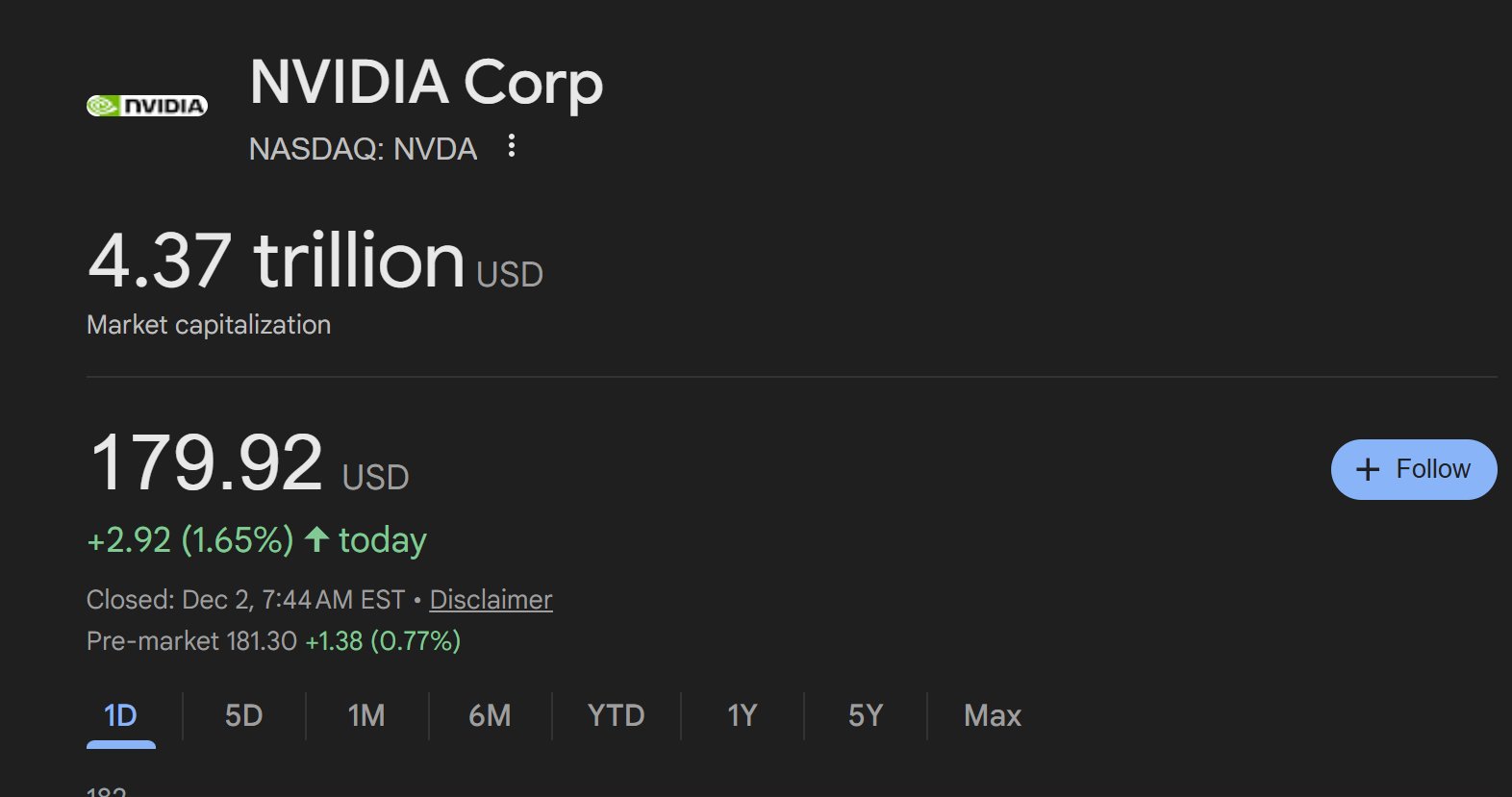The height and width of the screenshot is (797, 1512).
Task: Click the green upward arrow next to today
Action: [x=317, y=539]
